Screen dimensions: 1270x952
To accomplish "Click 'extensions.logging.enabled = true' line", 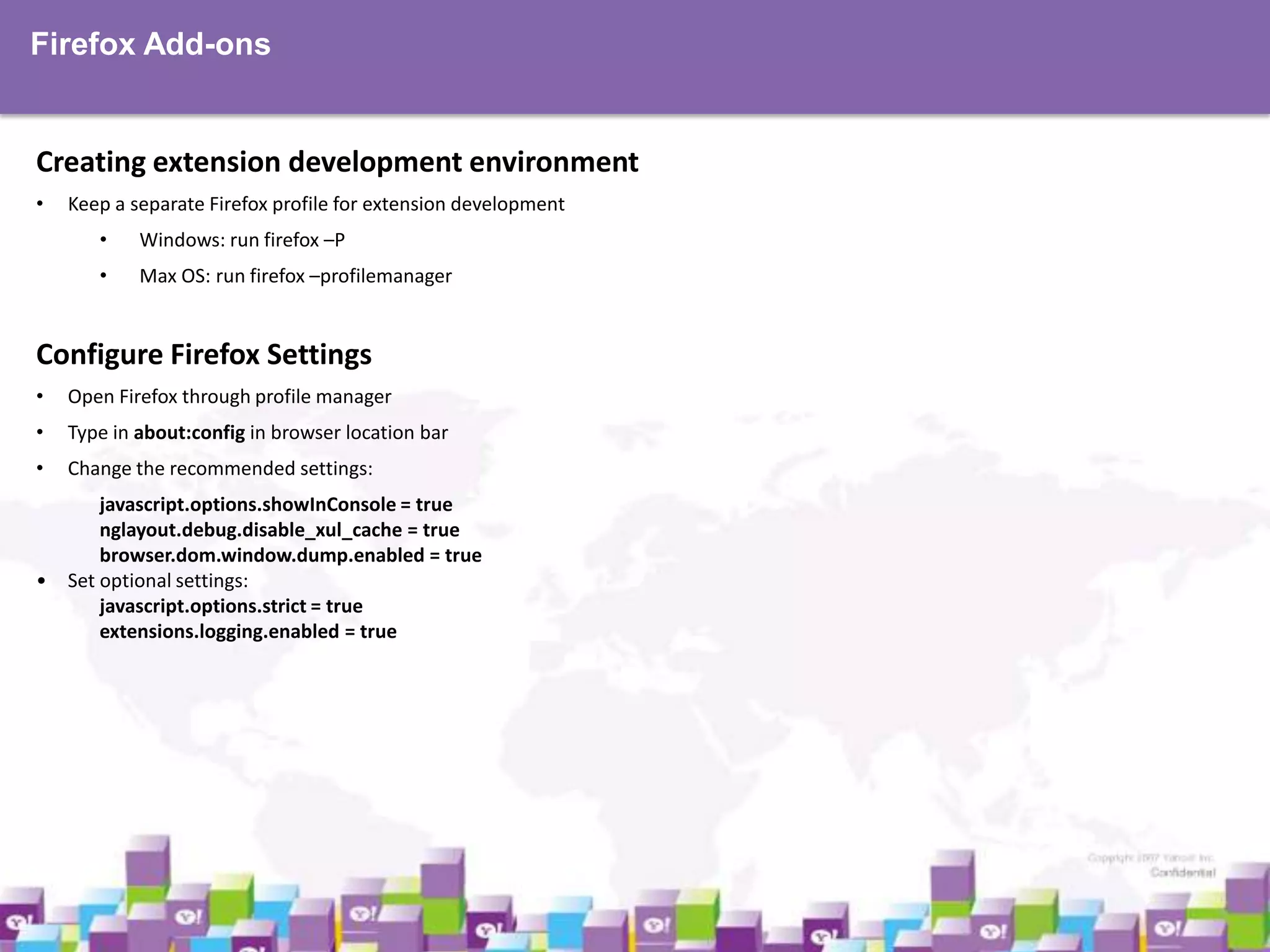I will [x=248, y=632].
